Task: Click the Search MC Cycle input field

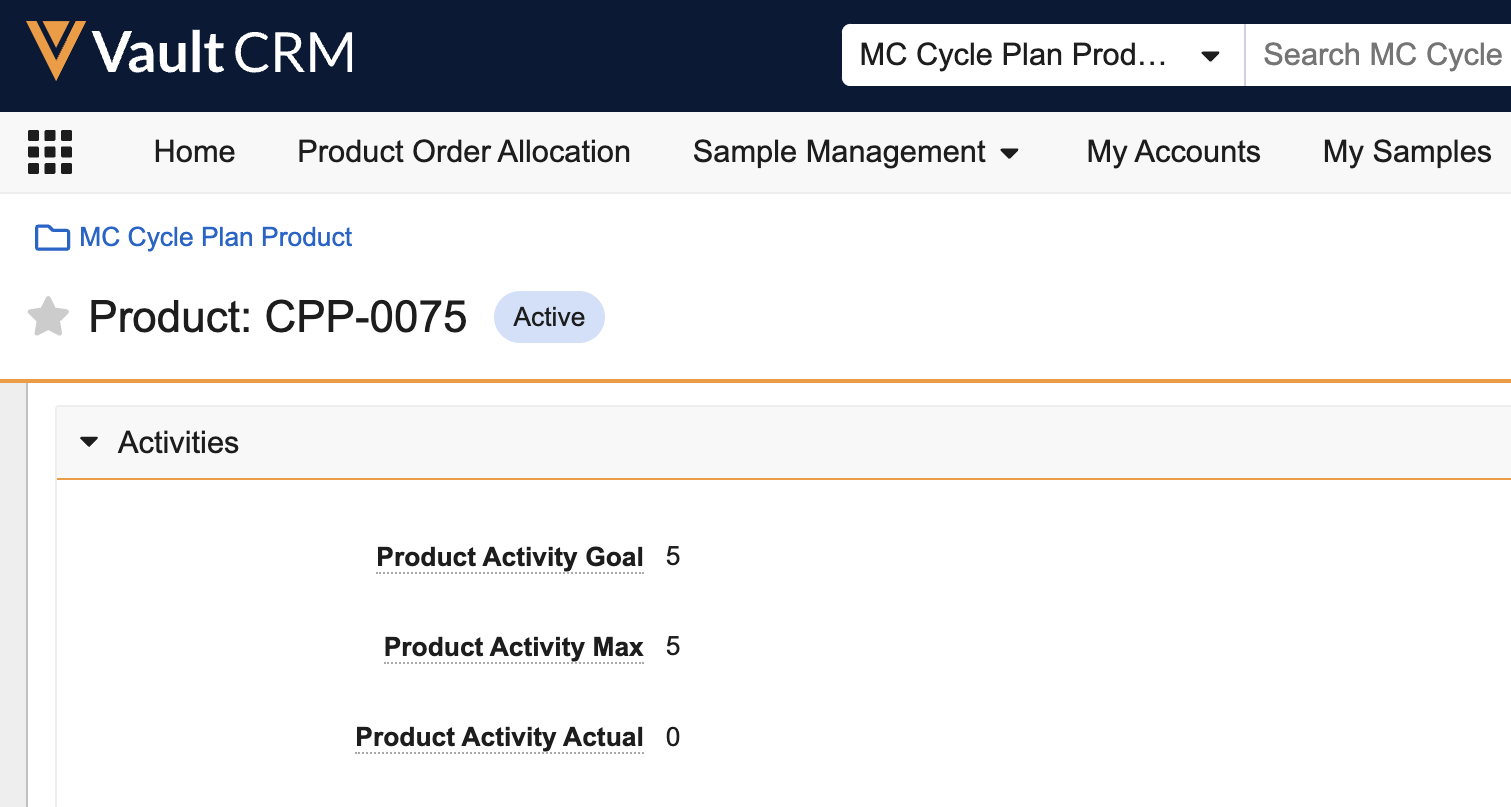Action: click(1380, 55)
